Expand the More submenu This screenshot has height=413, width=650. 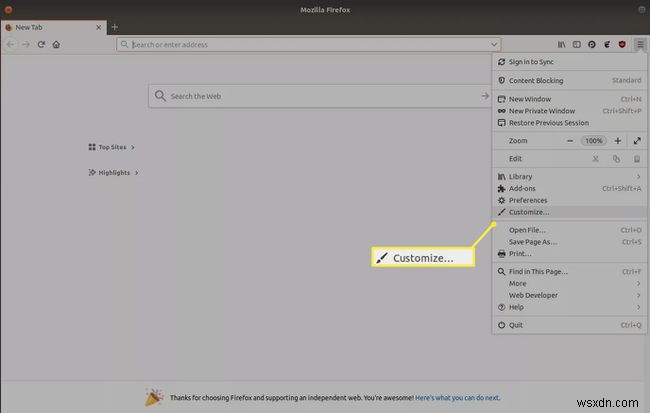(x=569, y=284)
